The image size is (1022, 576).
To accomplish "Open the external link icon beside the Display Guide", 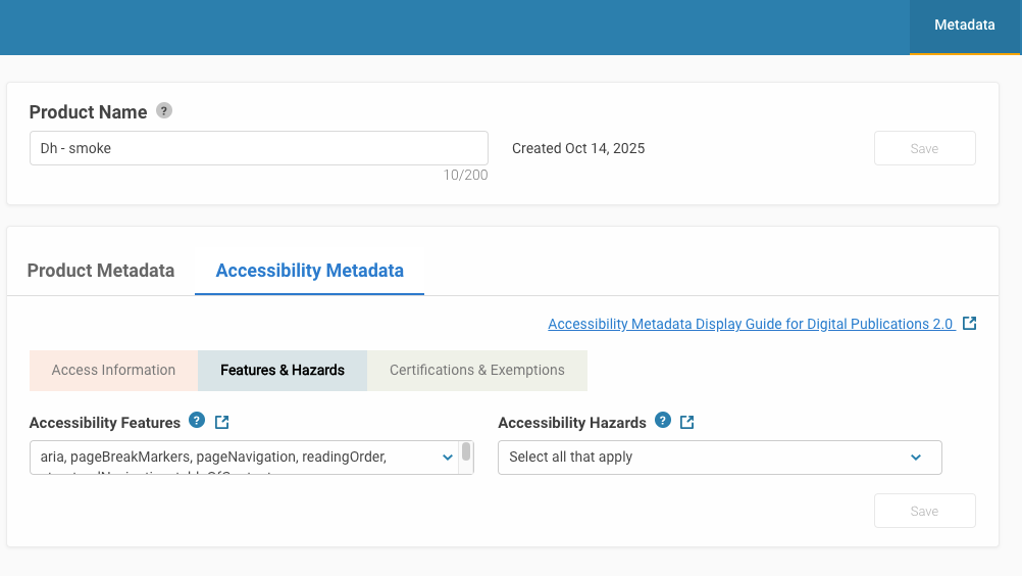I will tap(969, 324).
